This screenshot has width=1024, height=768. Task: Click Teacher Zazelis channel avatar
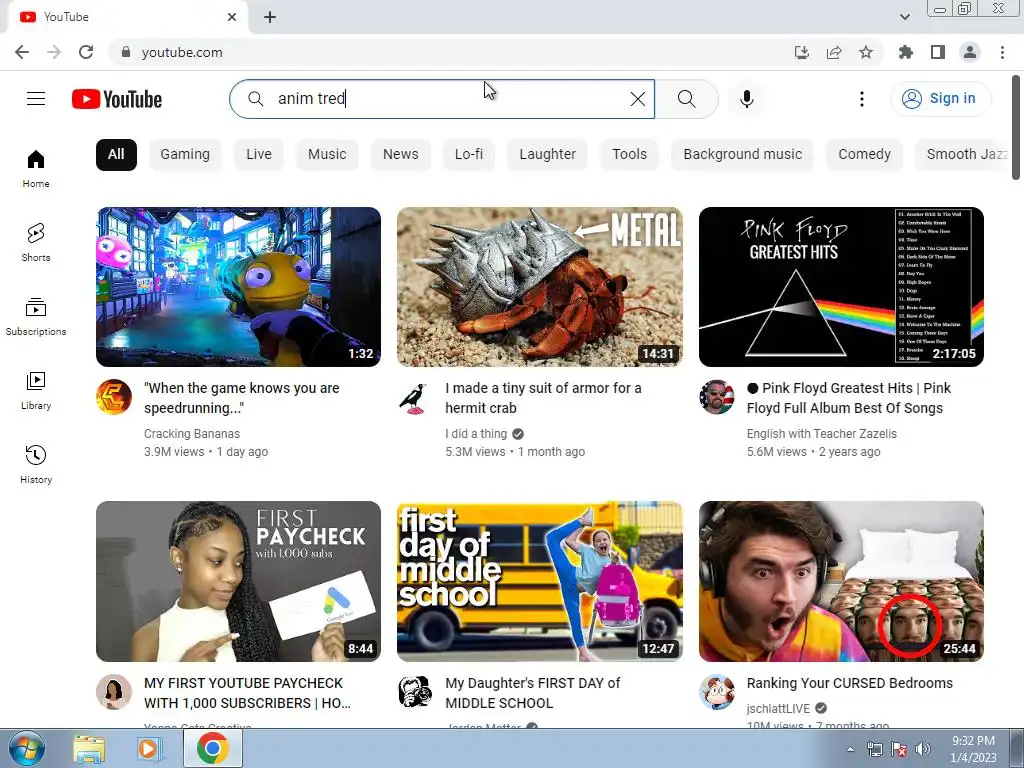click(x=716, y=397)
